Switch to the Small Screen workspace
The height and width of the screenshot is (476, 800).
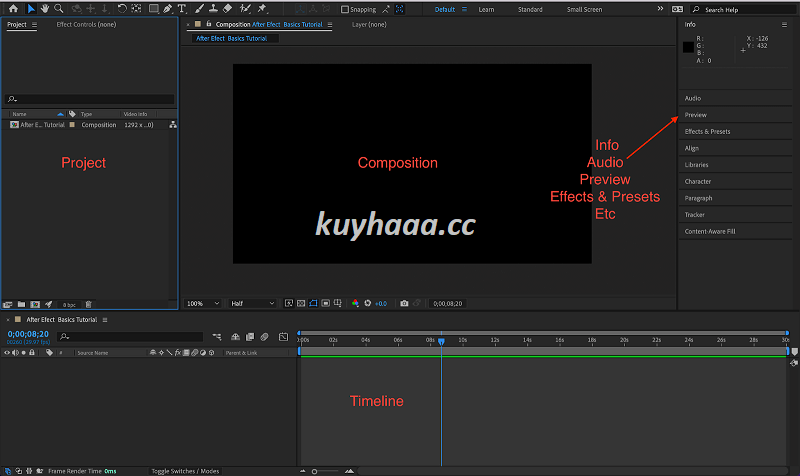584,9
